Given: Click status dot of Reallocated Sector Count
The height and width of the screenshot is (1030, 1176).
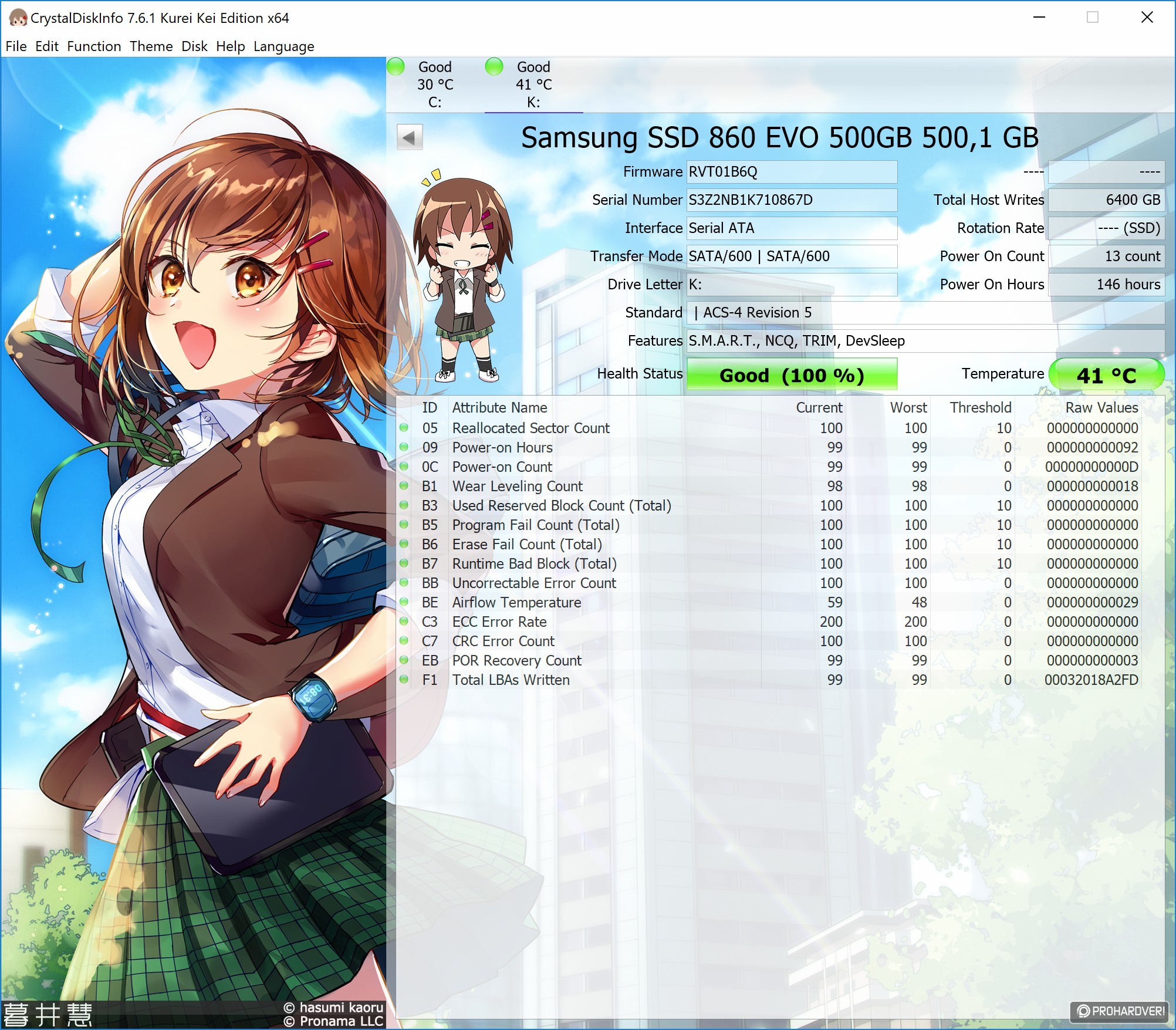Looking at the screenshot, I should (x=404, y=428).
